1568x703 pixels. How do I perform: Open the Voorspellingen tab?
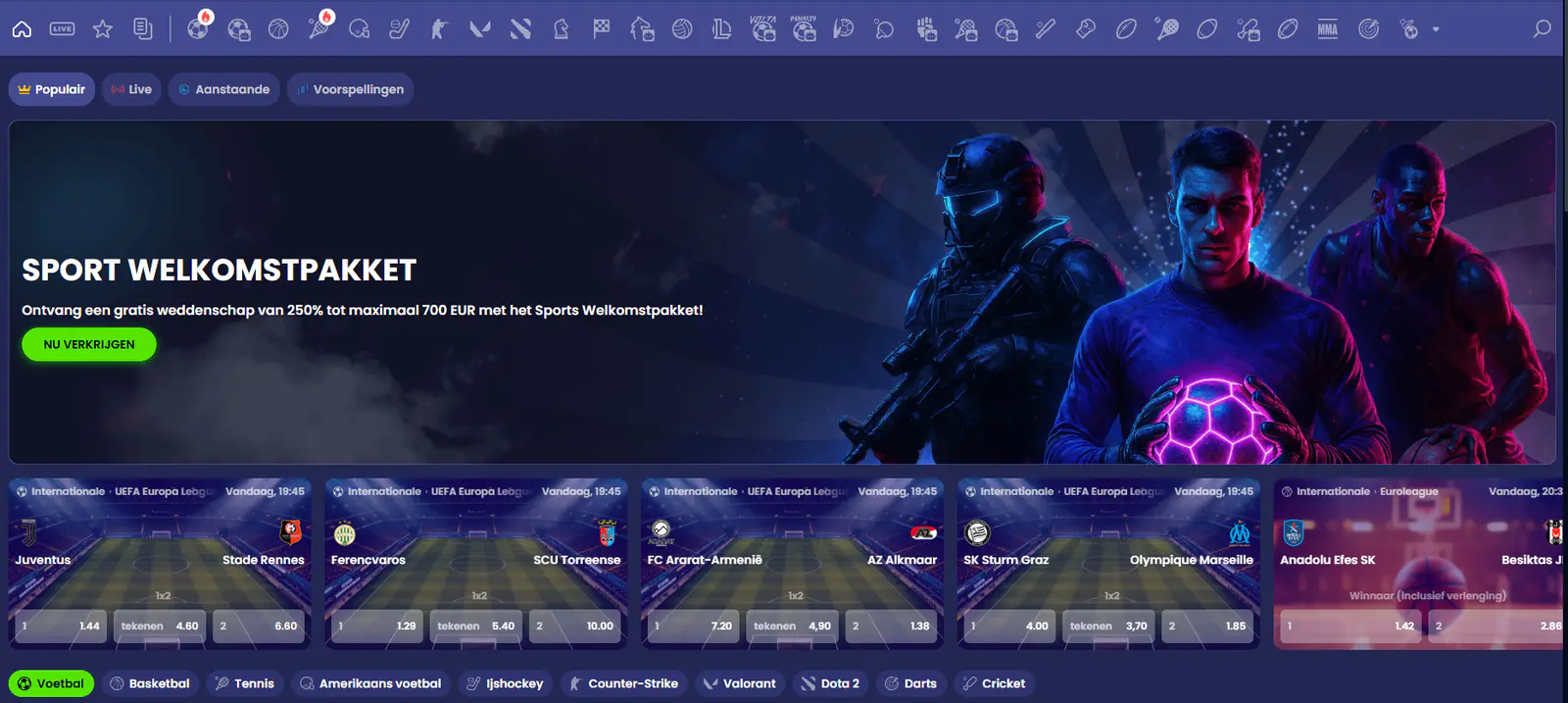350,89
